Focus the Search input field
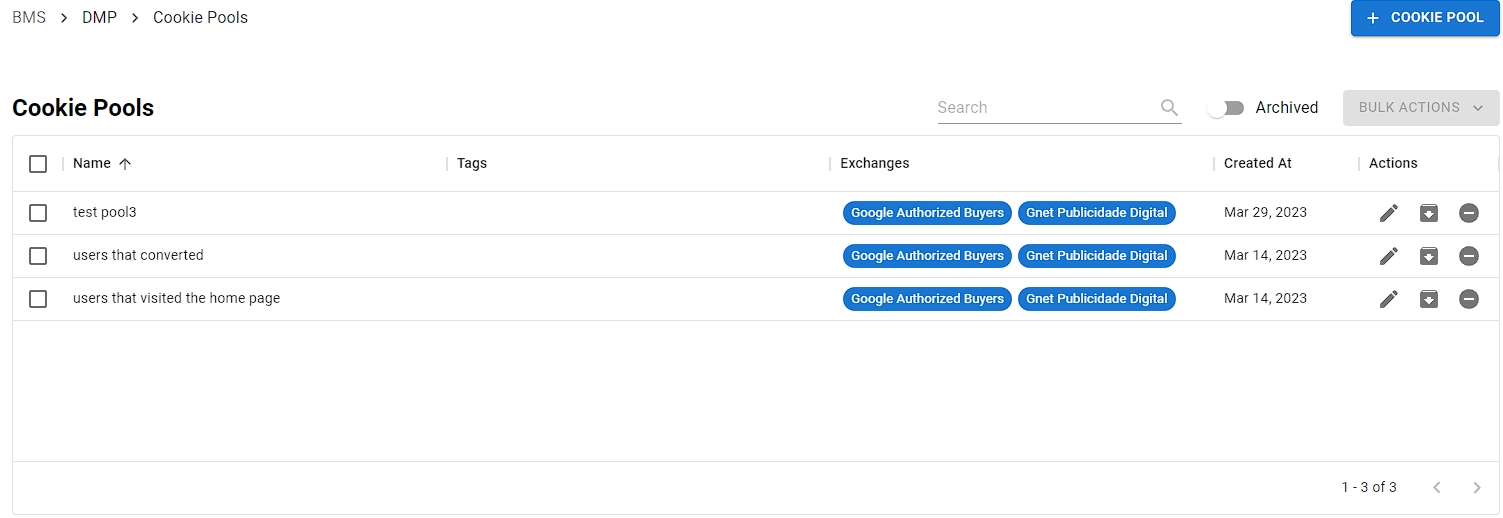 1045,108
